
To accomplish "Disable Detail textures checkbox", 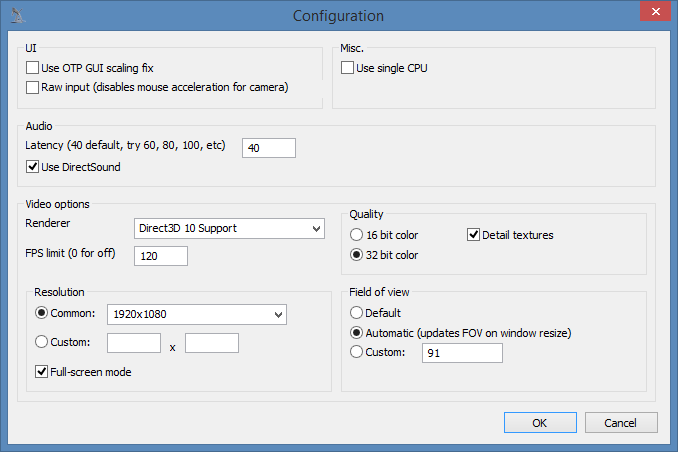I will coord(474,235).
